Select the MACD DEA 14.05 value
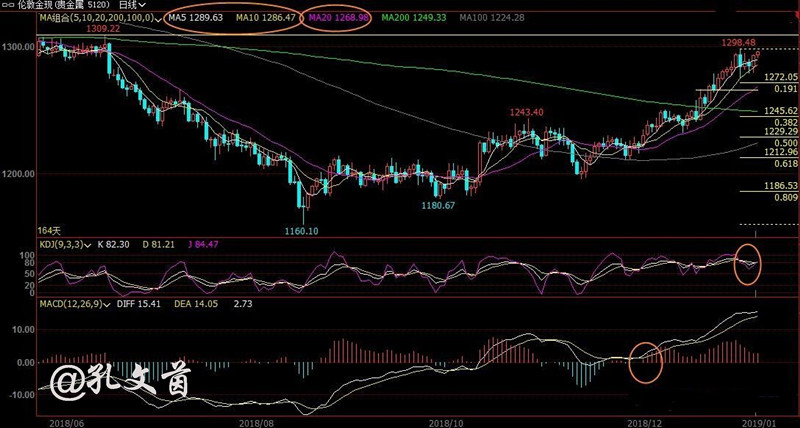Screen dimensions: 800x428 196,304
